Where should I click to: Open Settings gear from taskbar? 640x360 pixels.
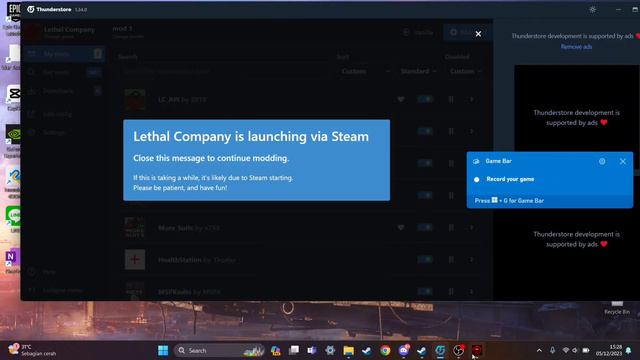pos(330,350)
